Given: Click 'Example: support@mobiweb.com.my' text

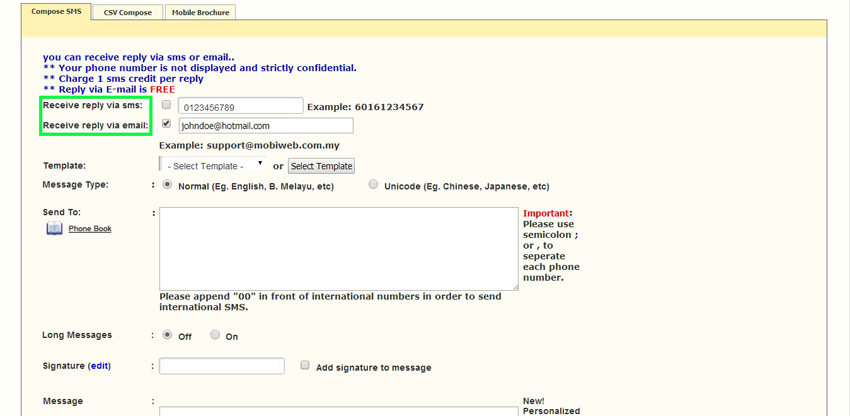Looking at the screenshot, I should (249, 146).
